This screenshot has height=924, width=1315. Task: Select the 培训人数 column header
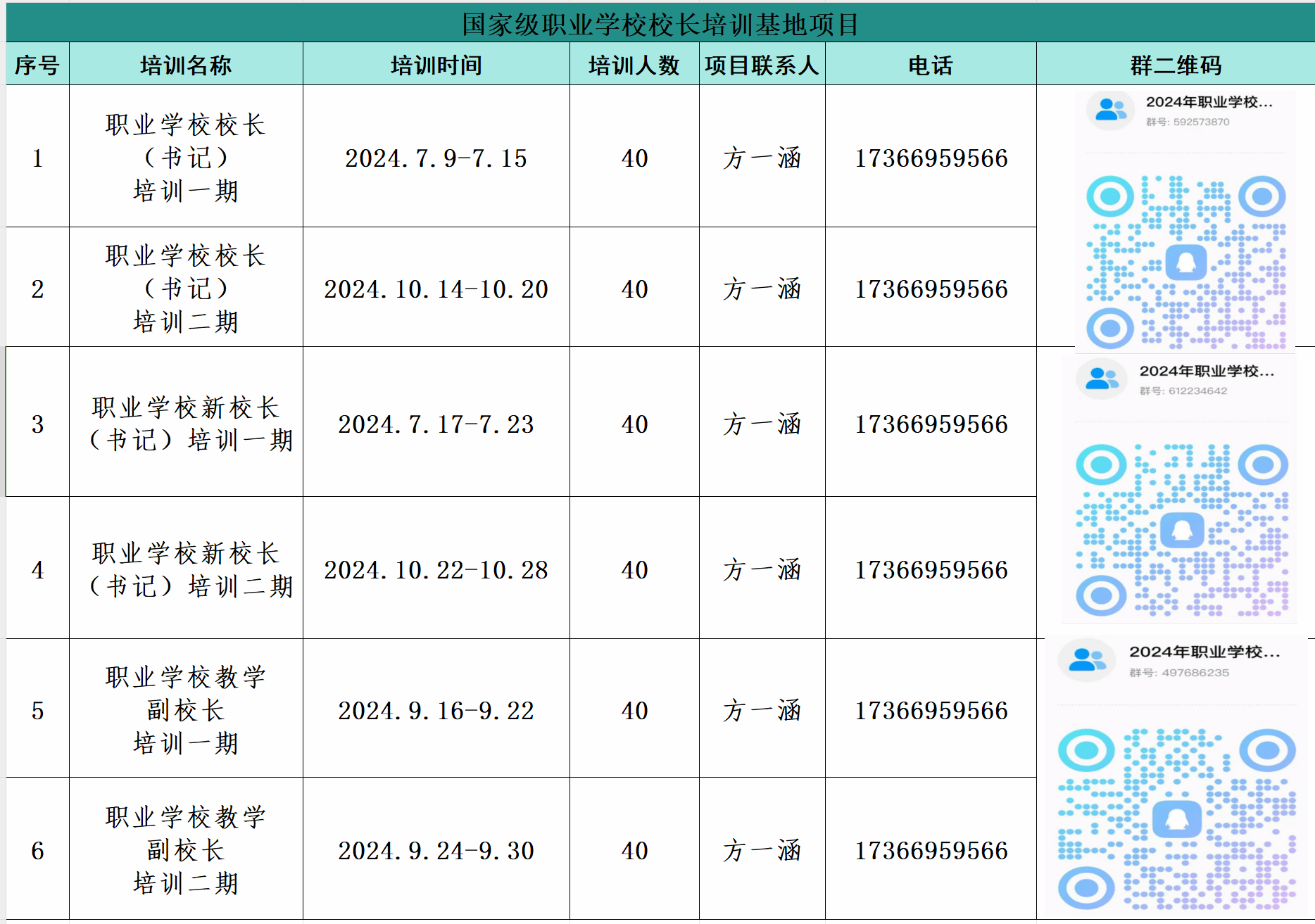coord(634,65)
